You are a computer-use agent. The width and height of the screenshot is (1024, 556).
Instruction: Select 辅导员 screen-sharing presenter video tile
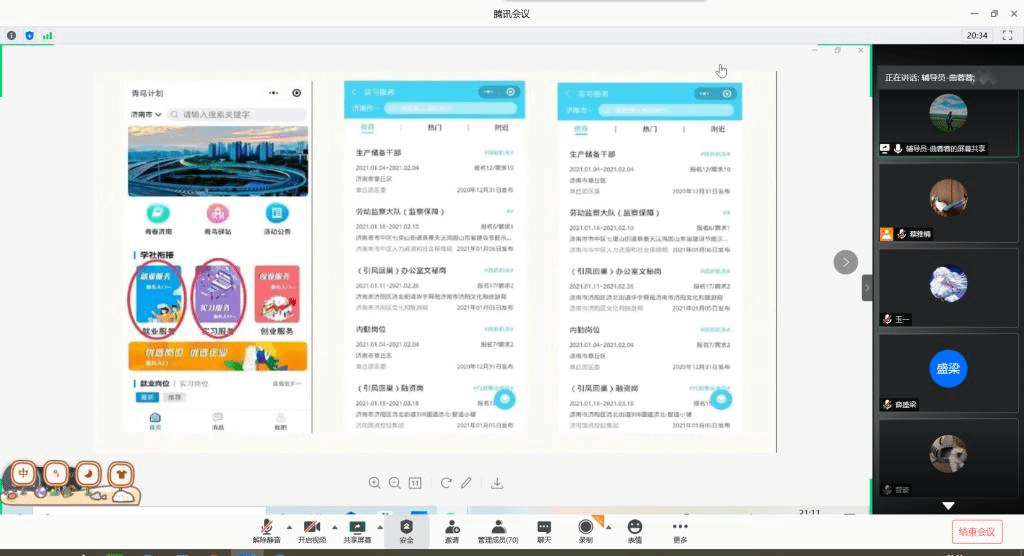[x=948, y=123]
